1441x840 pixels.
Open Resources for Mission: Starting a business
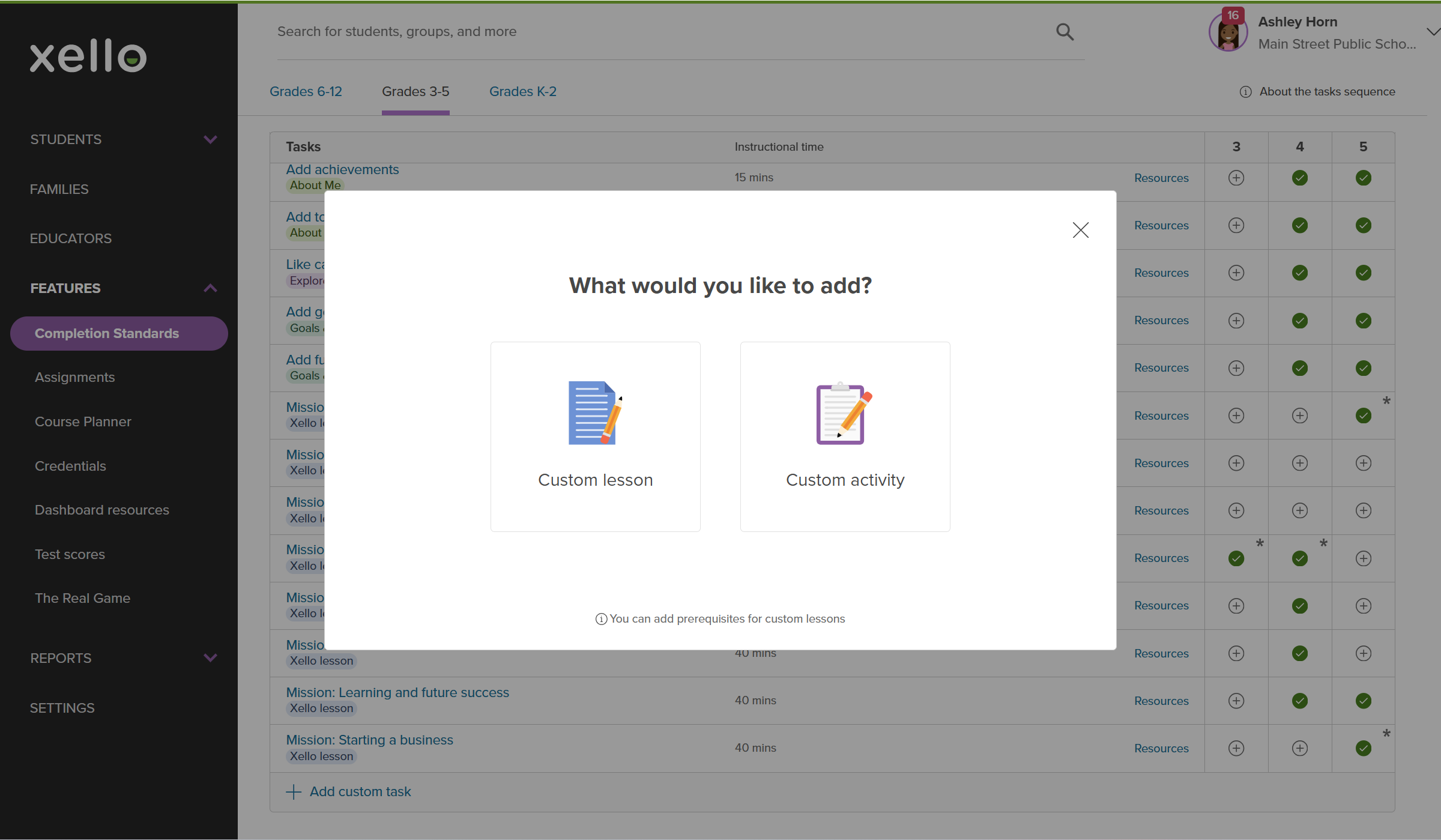(1161, 748)
